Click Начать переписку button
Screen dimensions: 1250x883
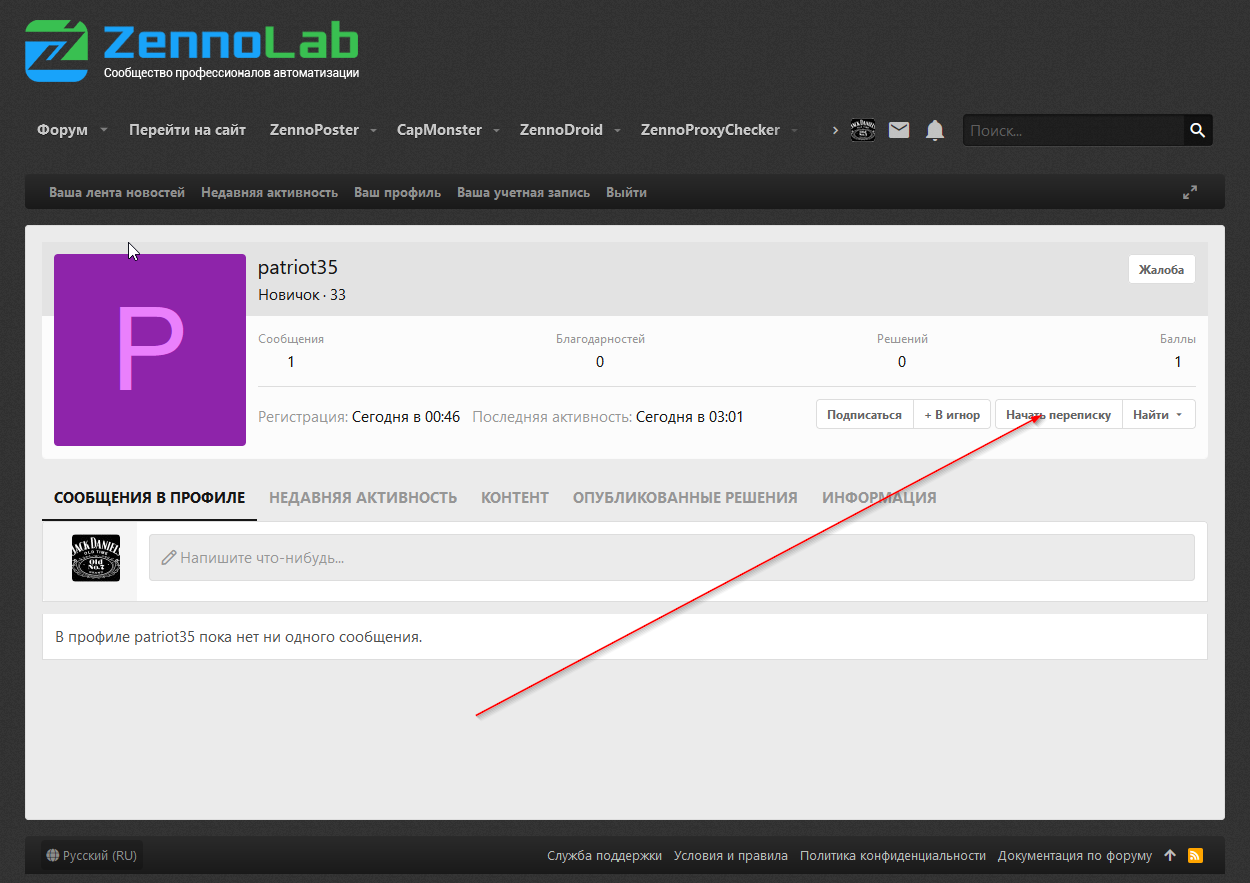(x=1058, y=415)
